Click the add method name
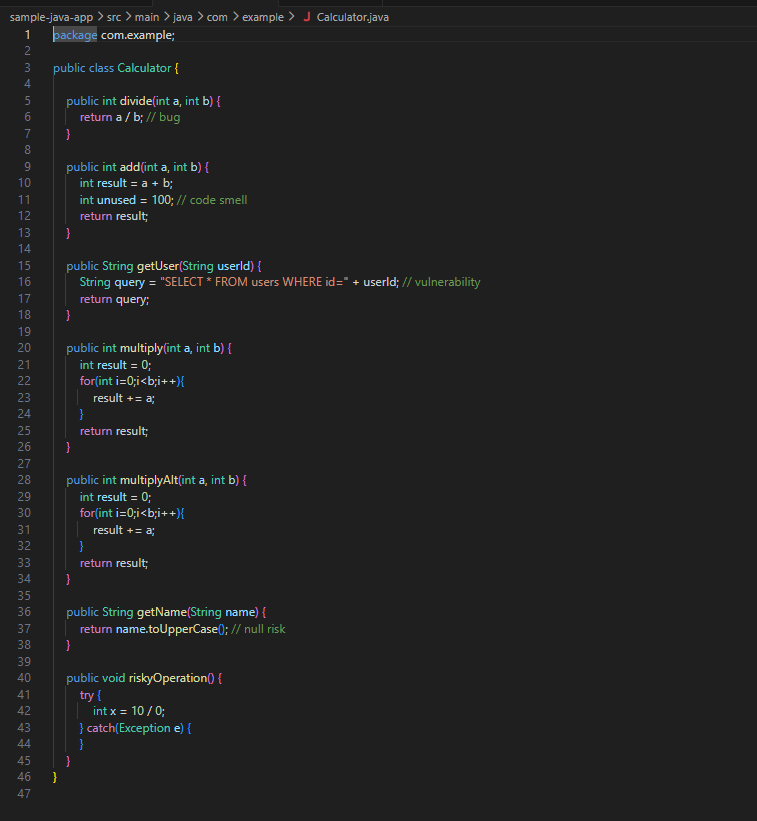Screen dimensions: 757x821 click(130, 167)
